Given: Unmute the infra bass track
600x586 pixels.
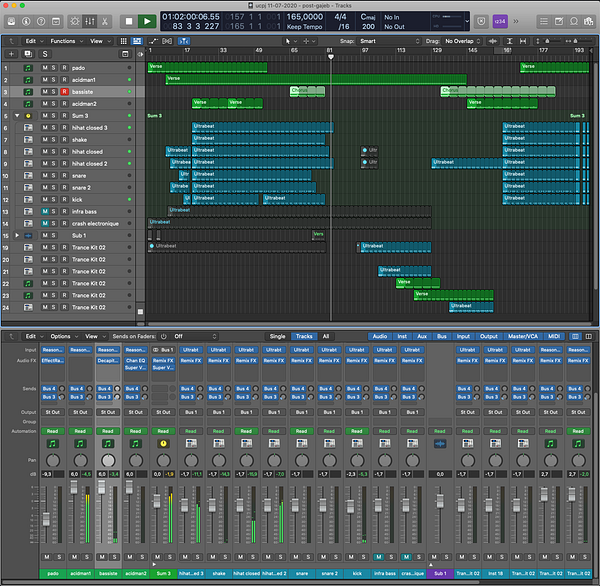Looking at the screenshot, I should coord(45,212).
